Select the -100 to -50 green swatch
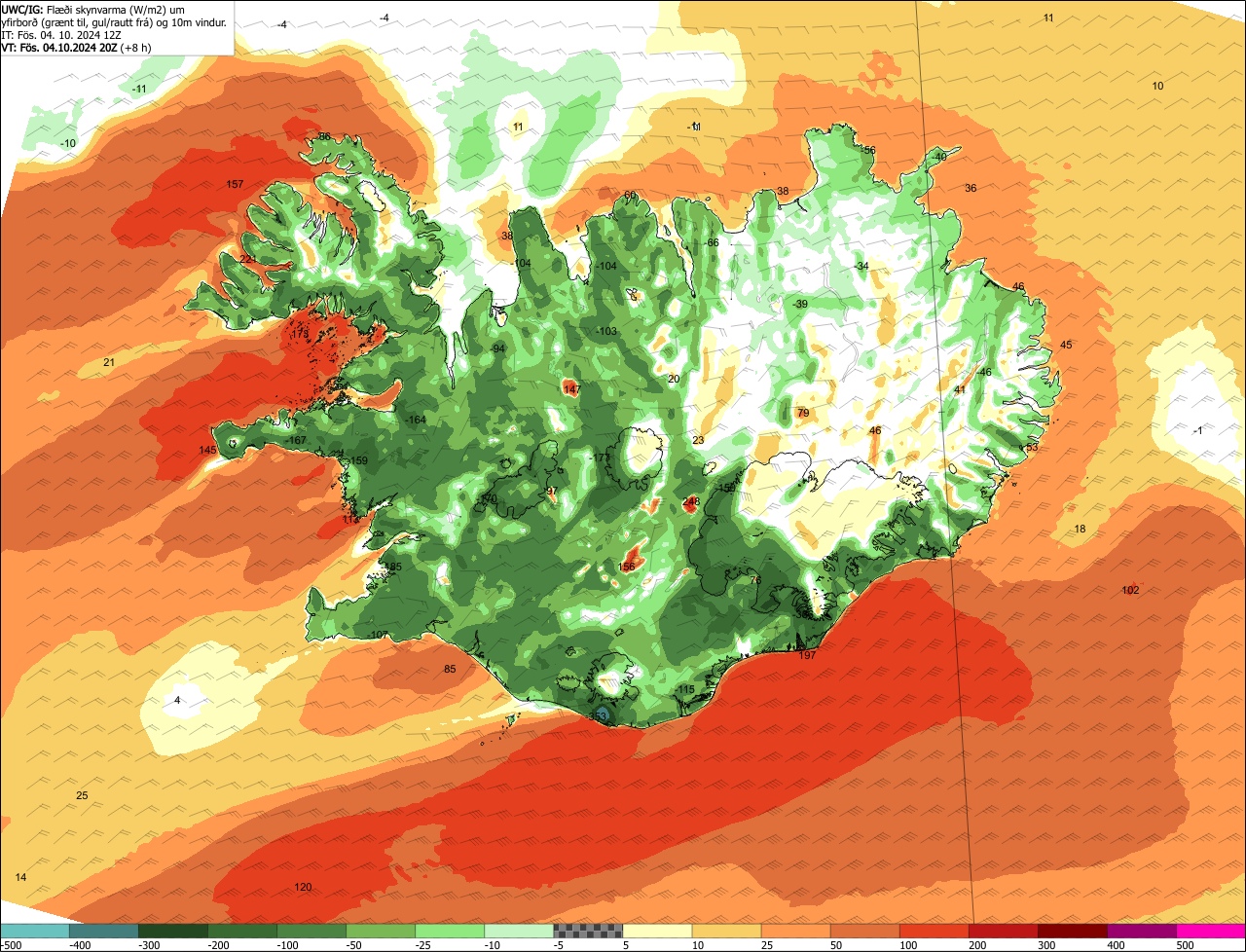 click(x=311, y=931)
